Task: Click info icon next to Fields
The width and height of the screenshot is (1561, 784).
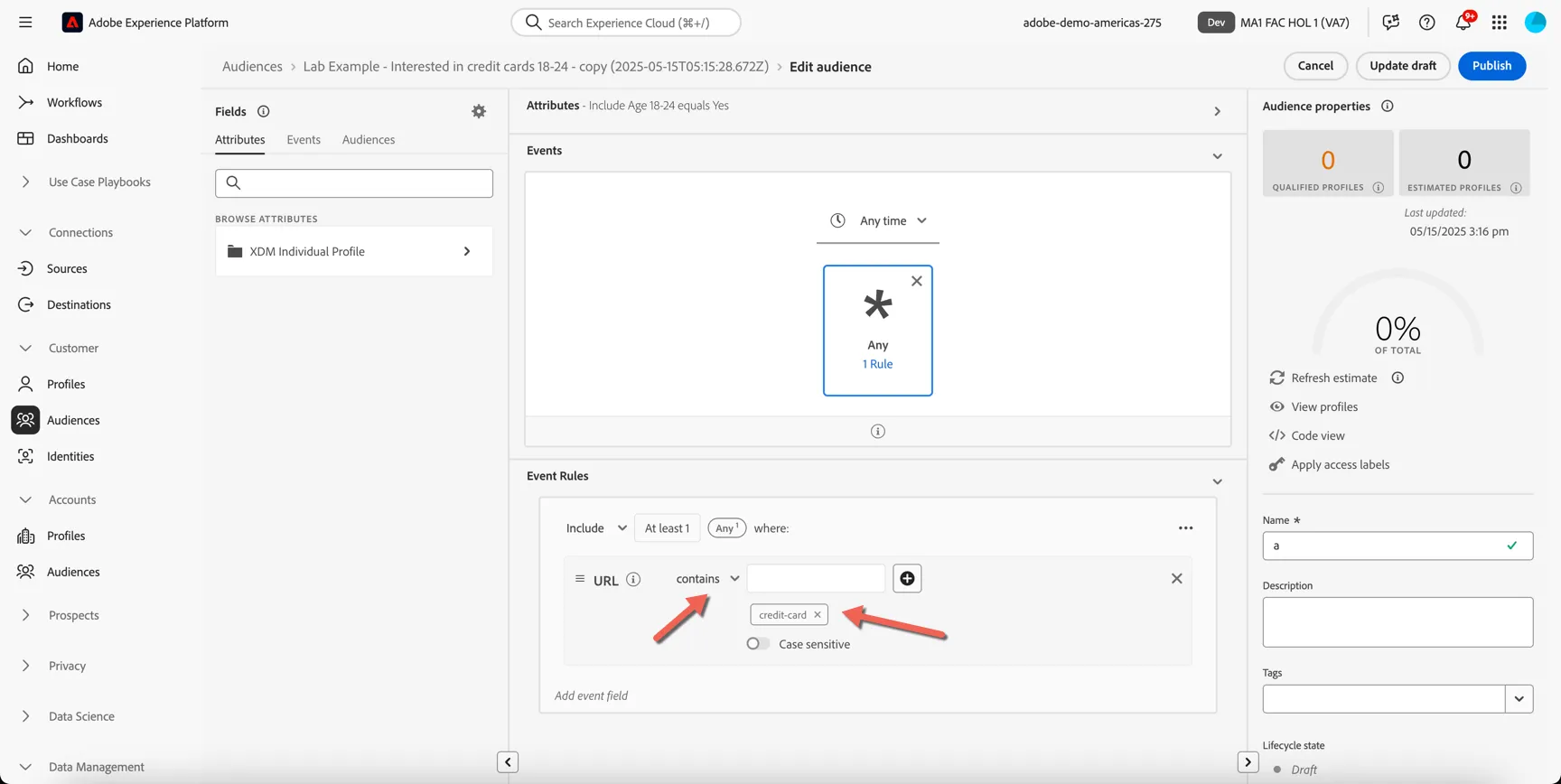Action: click(263, 111)
